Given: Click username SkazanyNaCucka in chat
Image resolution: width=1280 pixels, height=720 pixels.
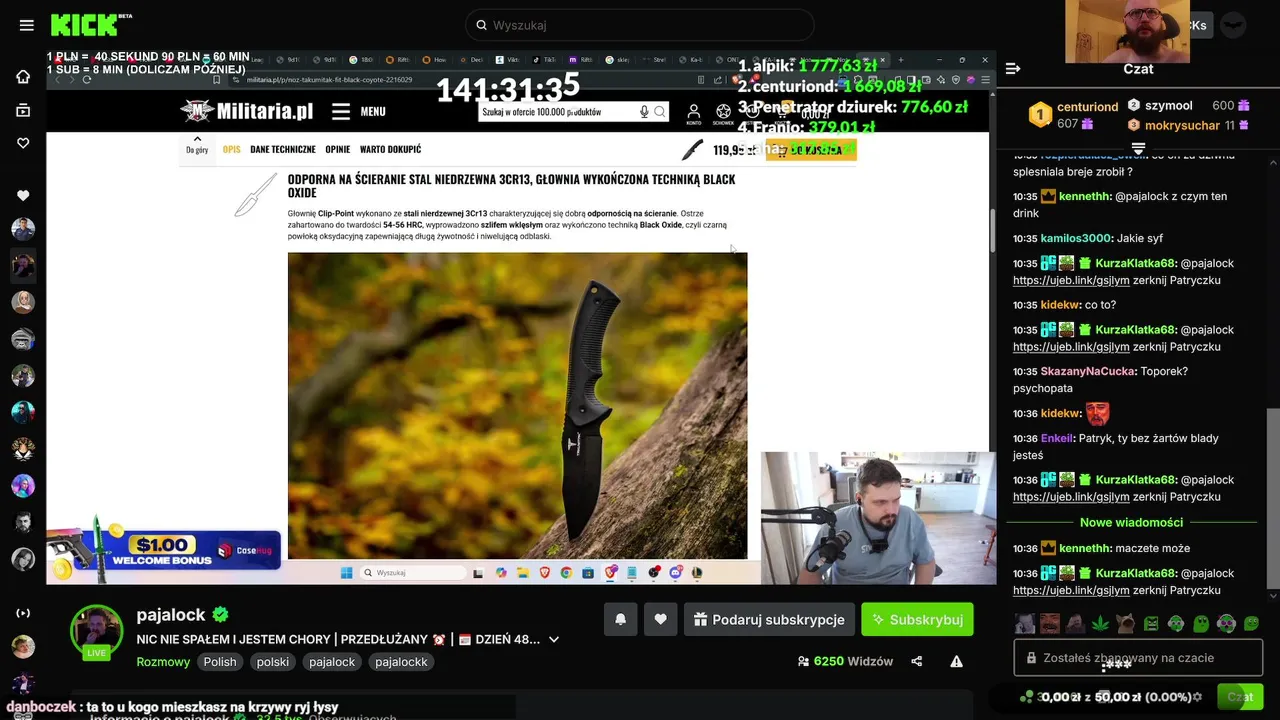Looking at the screenshot, I should tap(1088, 371).
